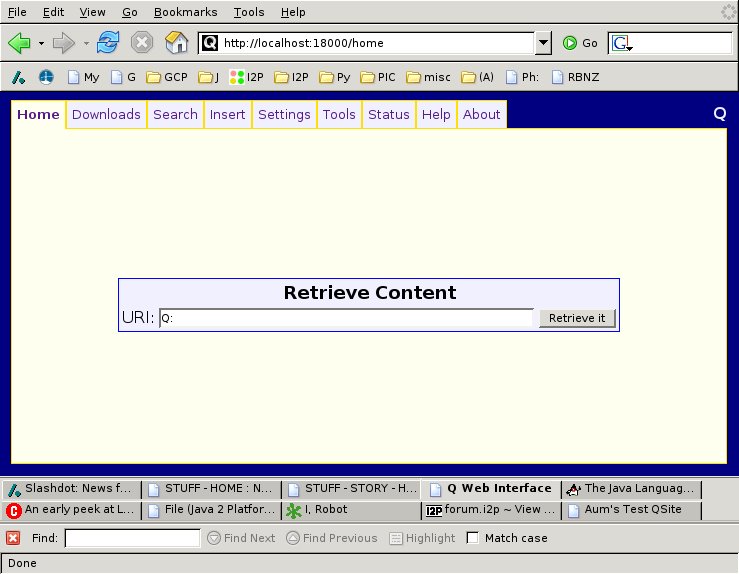This screenshot has height=574, width=739.
Task: Click the Retrieve it button
Action: point(577,318)
